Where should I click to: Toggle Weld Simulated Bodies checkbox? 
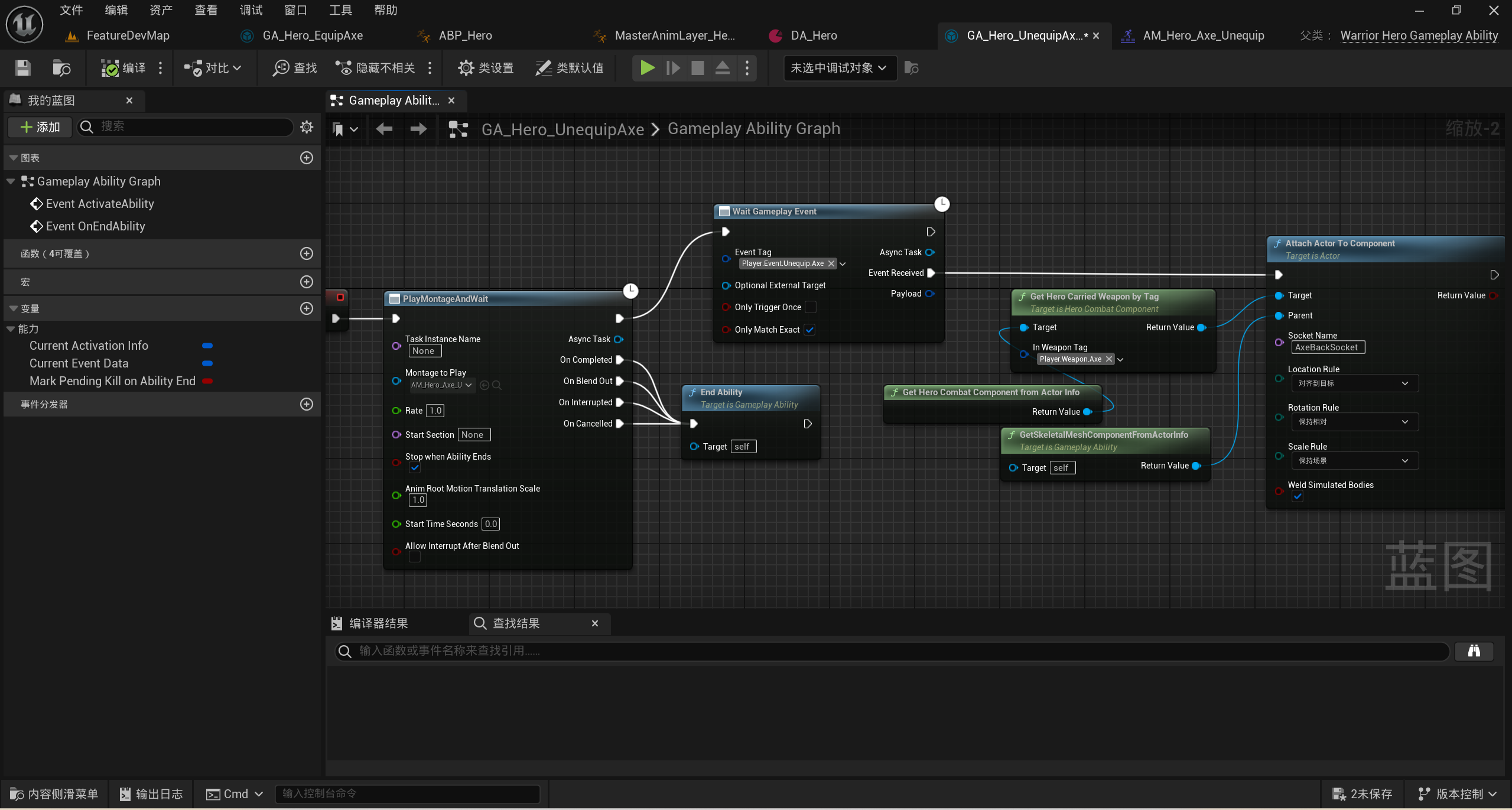point(1298,496)
